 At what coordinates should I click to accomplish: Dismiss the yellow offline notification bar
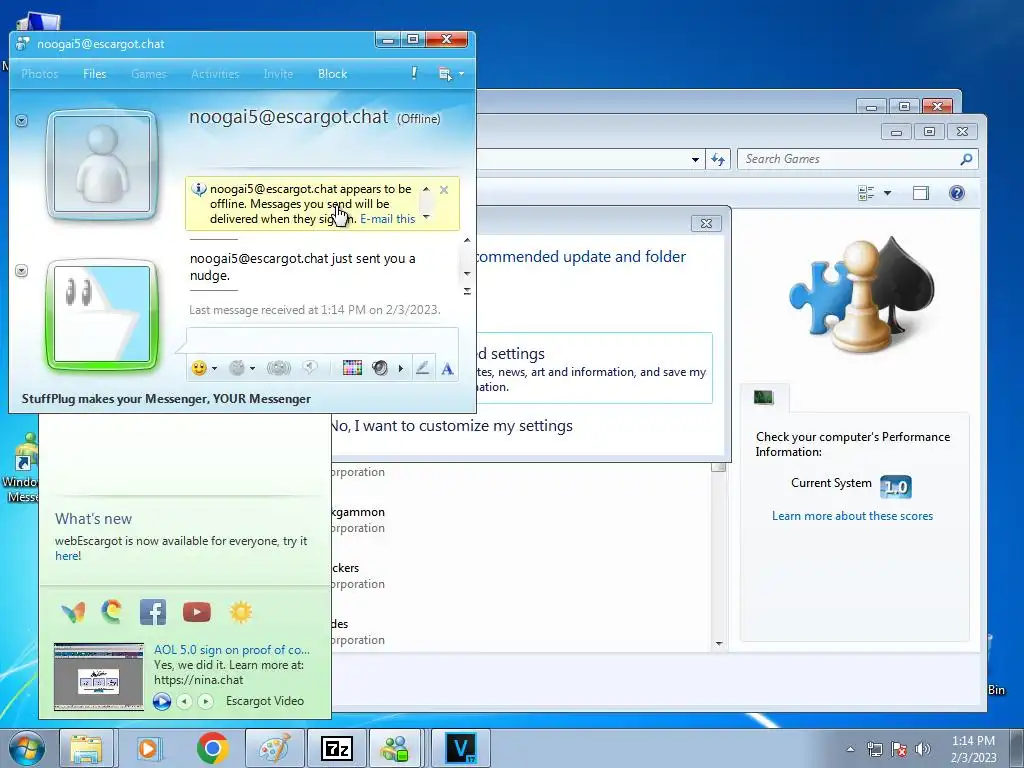444,190
